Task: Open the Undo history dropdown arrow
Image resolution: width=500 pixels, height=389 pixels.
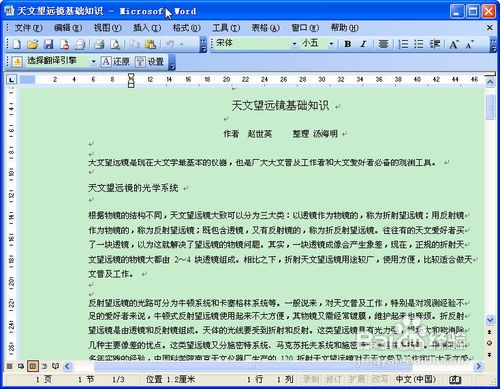Action: click(x=182, y=44)
